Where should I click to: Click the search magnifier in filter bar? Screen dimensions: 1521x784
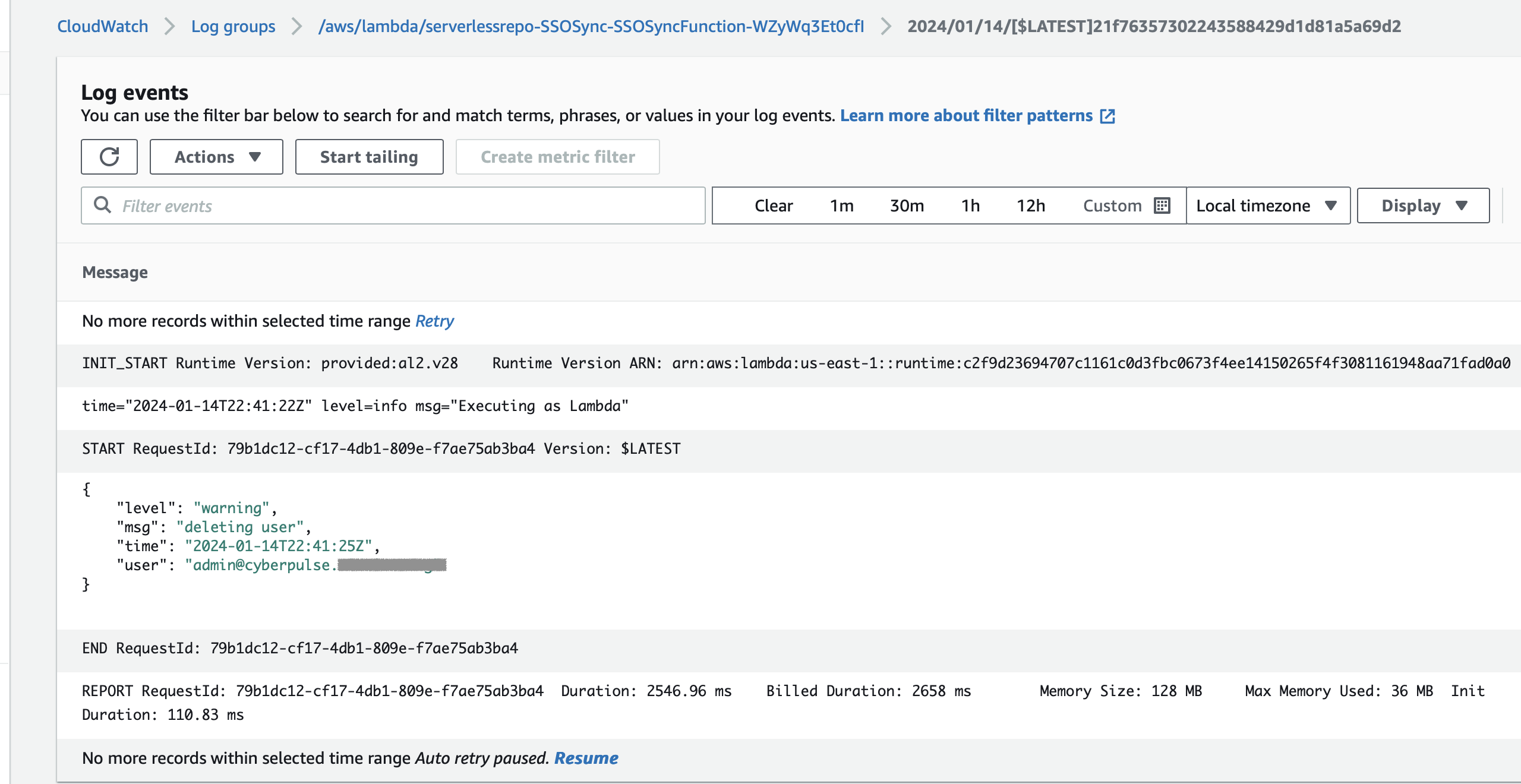(x=103, y=206)
